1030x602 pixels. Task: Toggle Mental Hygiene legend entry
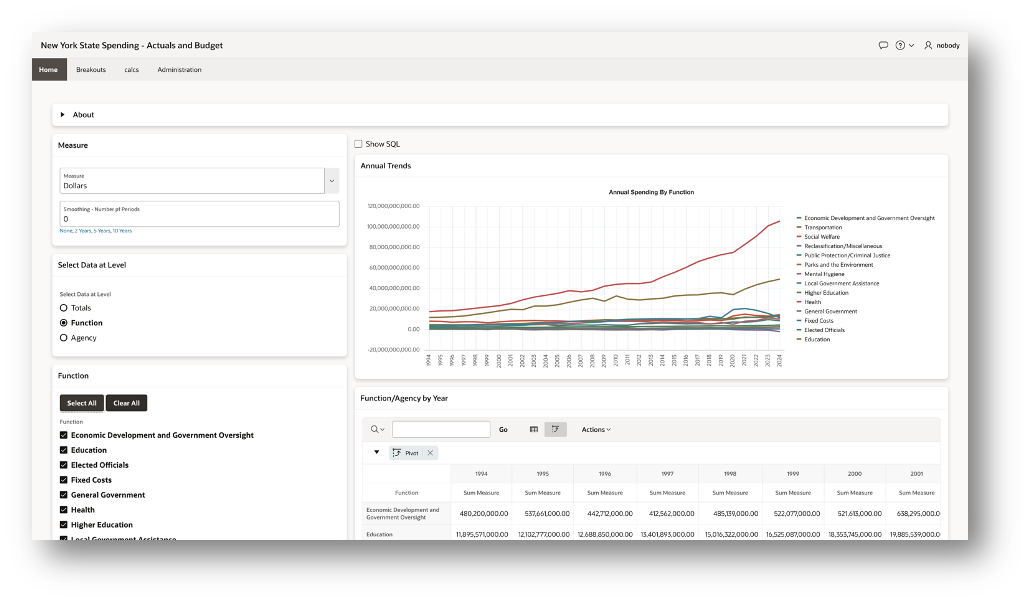820,274
